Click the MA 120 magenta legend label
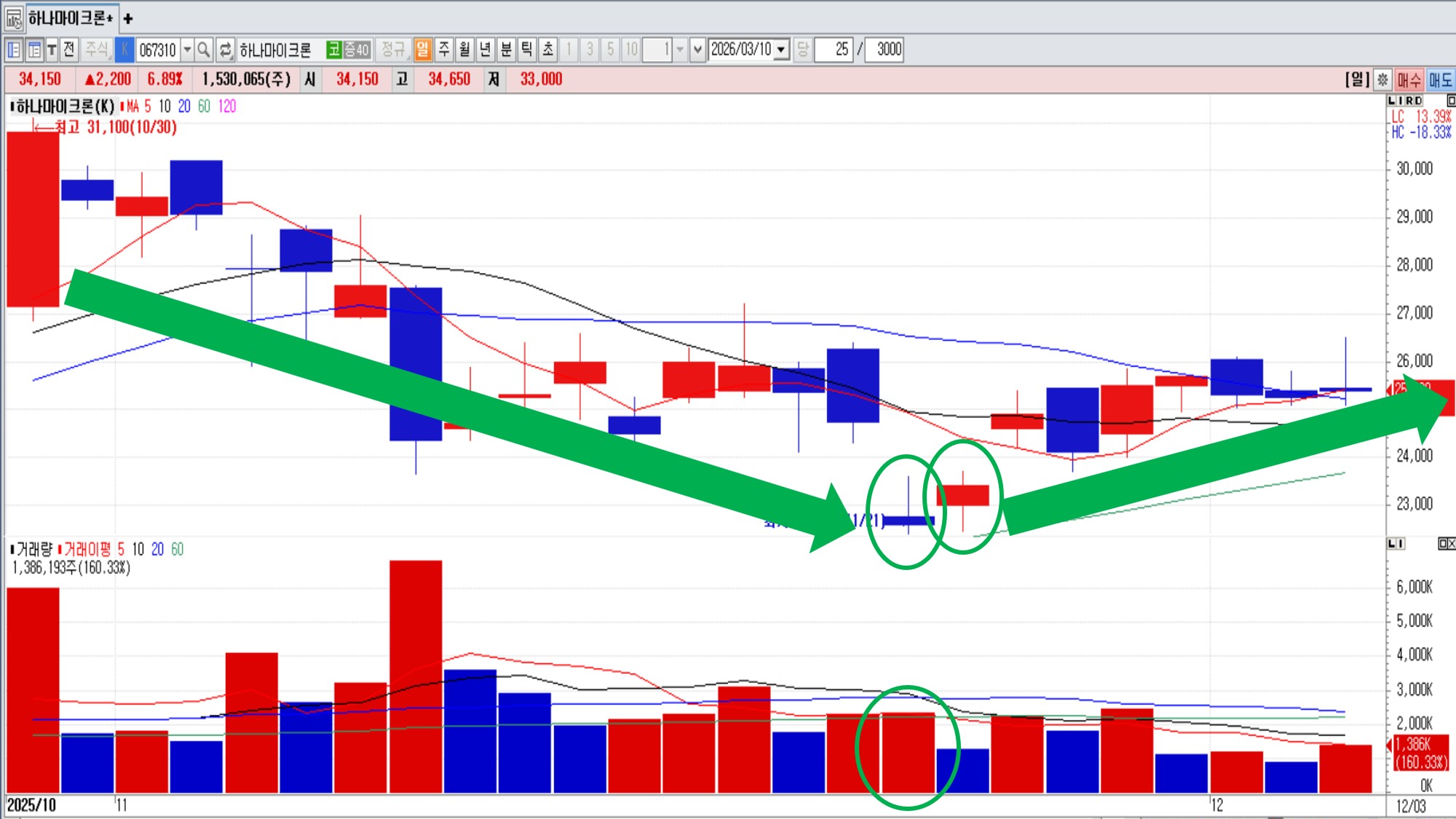 tap(227, 106)
